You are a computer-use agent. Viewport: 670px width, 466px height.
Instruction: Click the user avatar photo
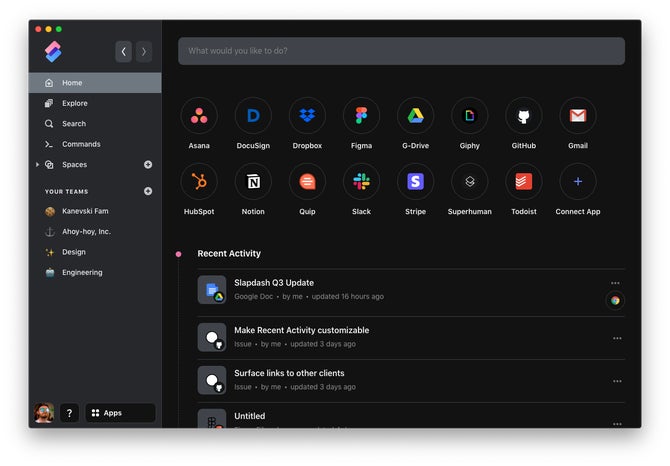(44, 413)
